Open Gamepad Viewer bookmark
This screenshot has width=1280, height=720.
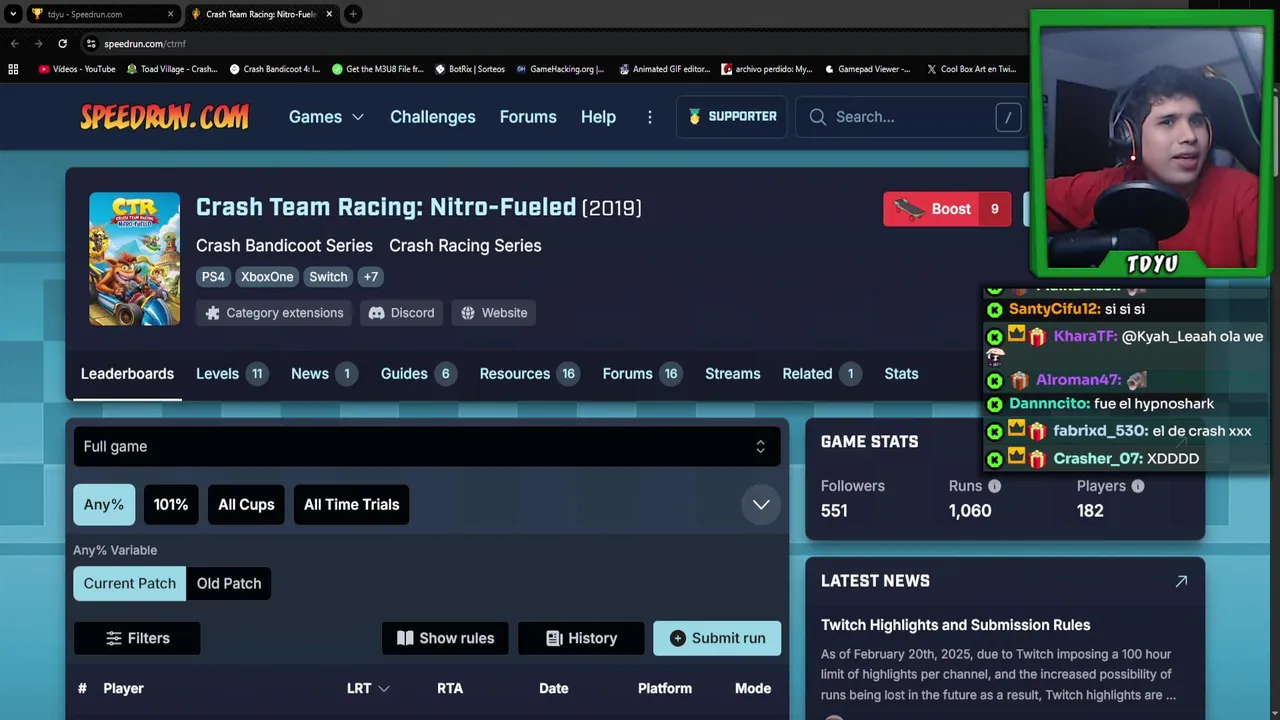[867, 69]
